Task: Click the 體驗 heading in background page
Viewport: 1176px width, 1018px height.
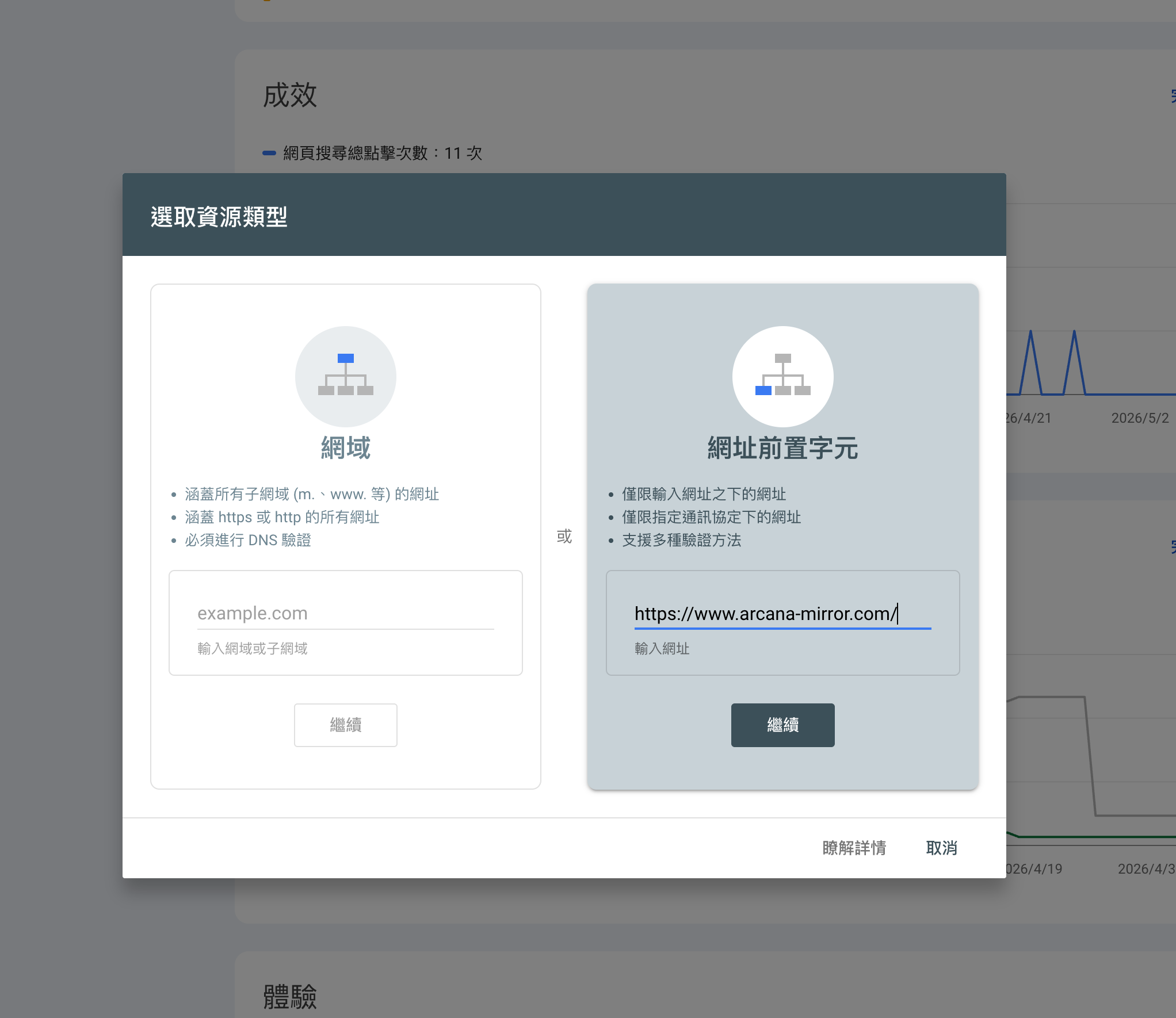Action: [289, 996]
